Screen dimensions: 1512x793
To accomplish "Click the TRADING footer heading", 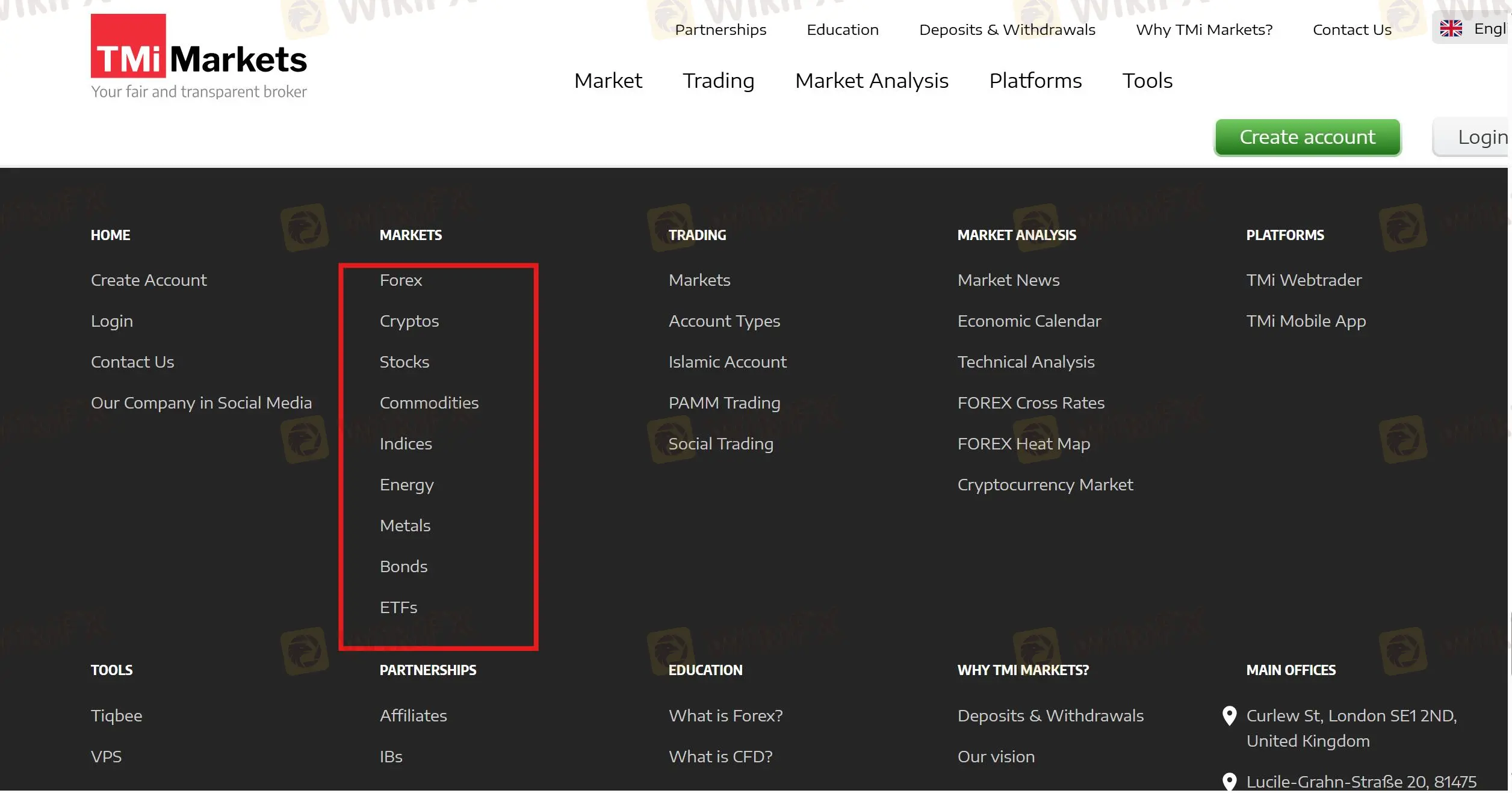I will click(698, 235).
